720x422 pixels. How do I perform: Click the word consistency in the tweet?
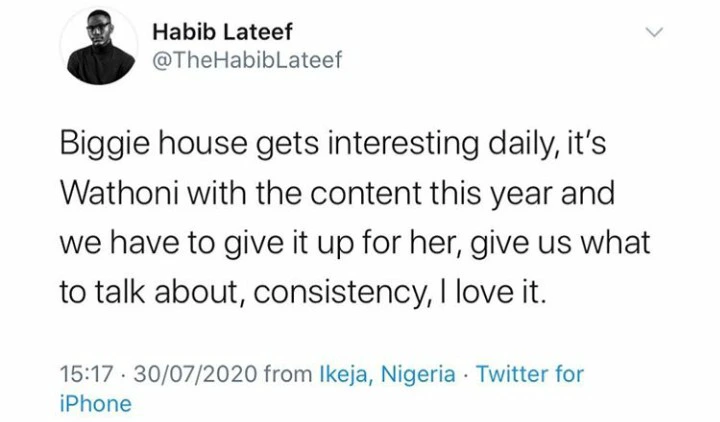[x=339, y=293]
